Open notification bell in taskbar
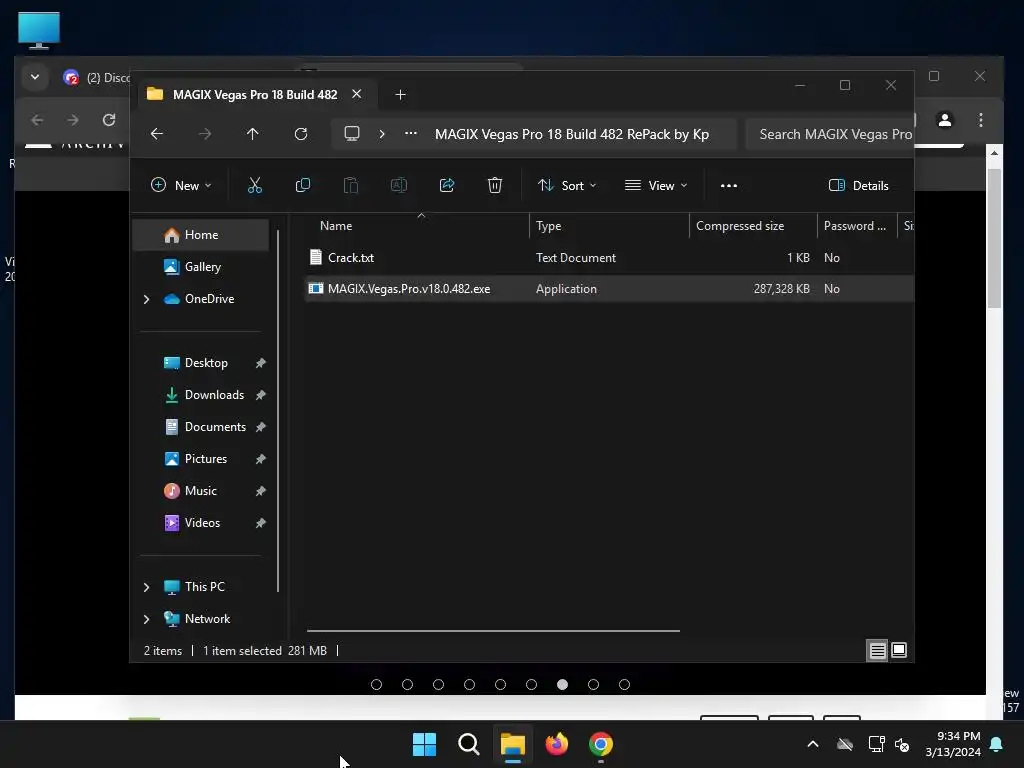 click(x=997, y=744)
